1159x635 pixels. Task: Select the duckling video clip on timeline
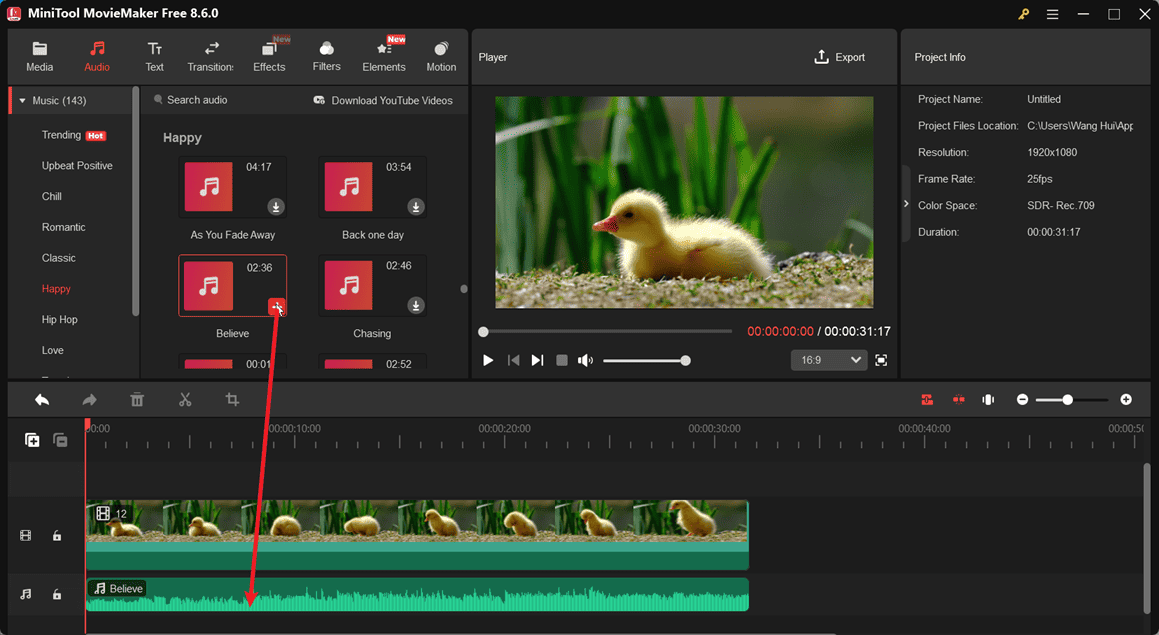418,535
